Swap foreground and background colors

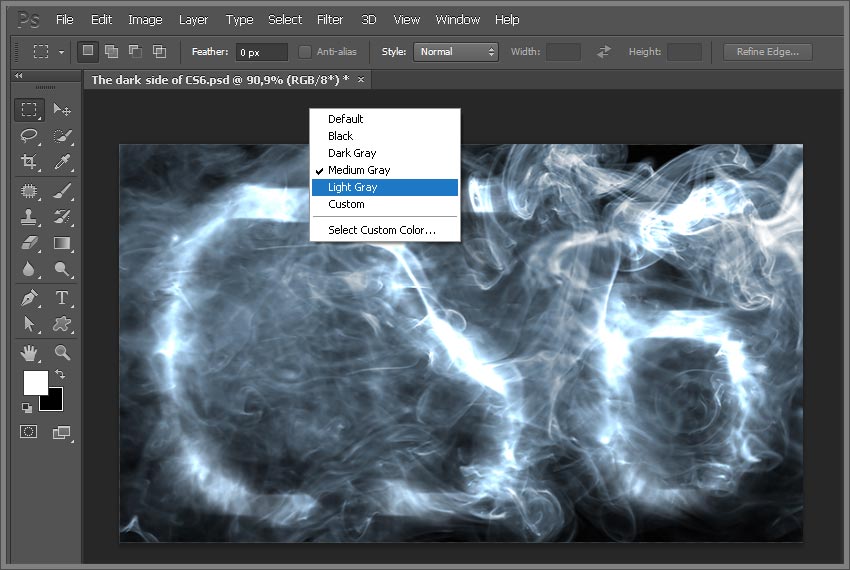tap(60, 374)
